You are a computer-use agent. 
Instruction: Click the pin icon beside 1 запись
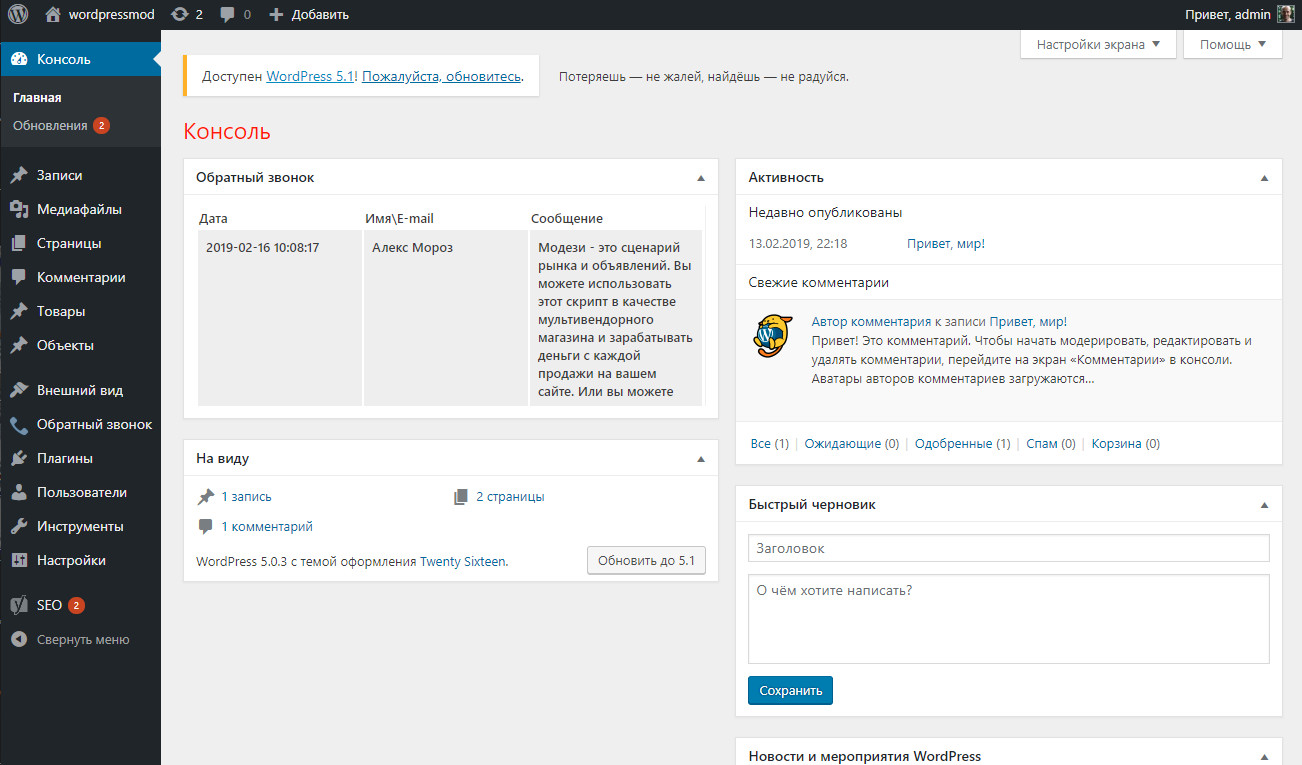pos(205,496)
